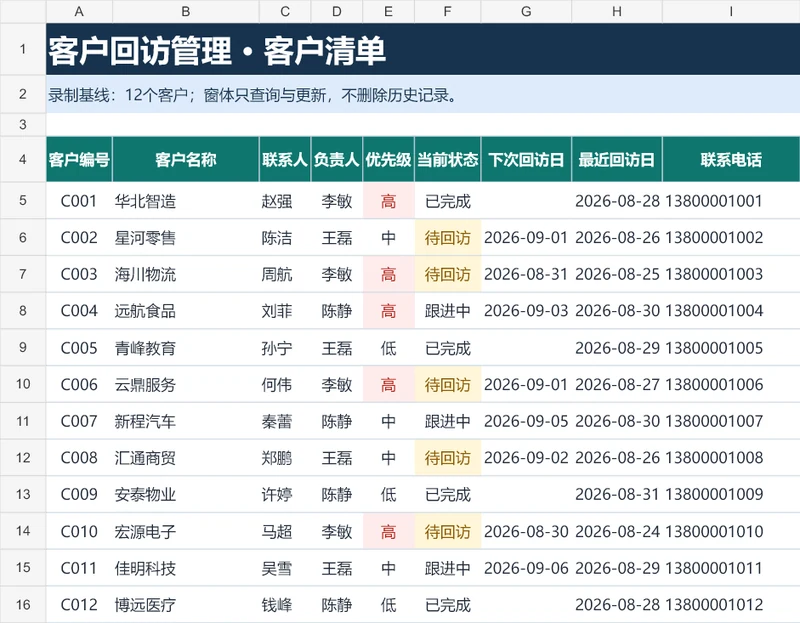Select cell with customer ID C001
The height and width of the screenshot is (623, 800).
coord(79,201)
